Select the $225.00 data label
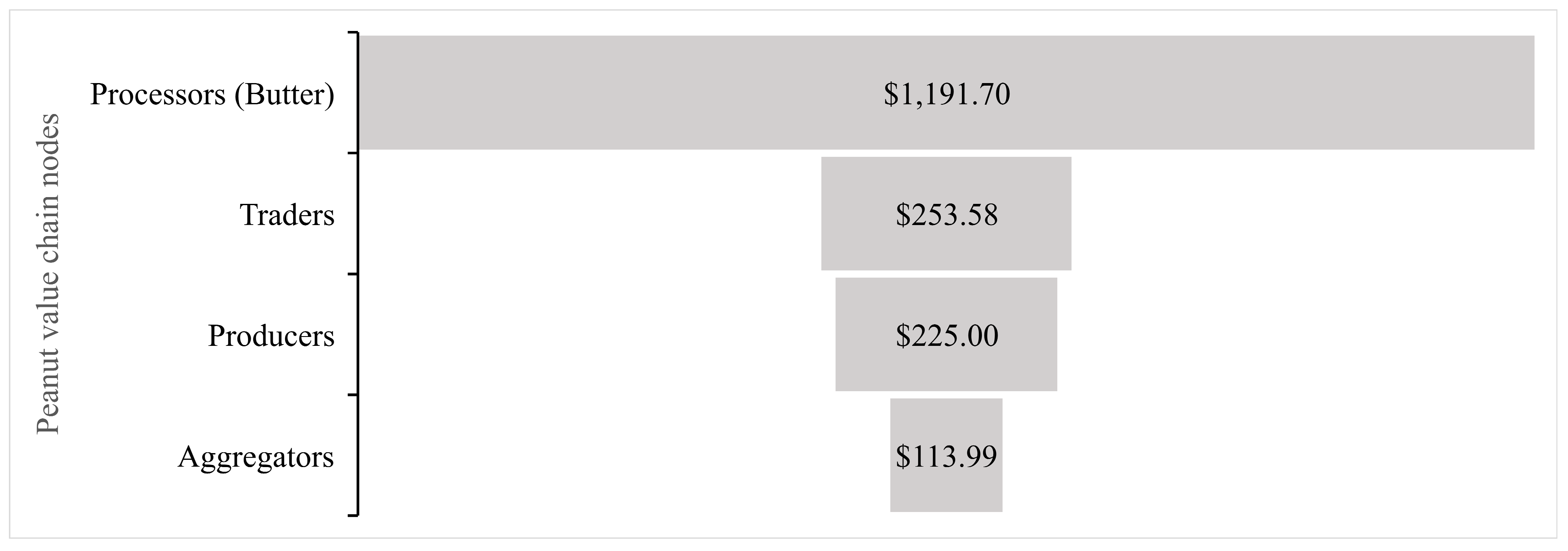The image size is (1568, 551). pyautogui.click(x=947, y=336)
